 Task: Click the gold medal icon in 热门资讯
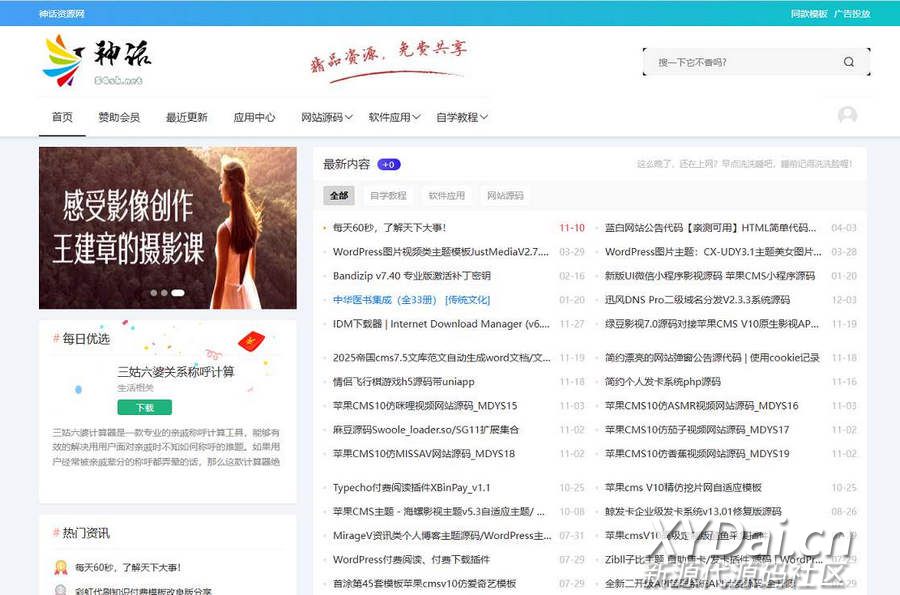[x=60, y=568]
